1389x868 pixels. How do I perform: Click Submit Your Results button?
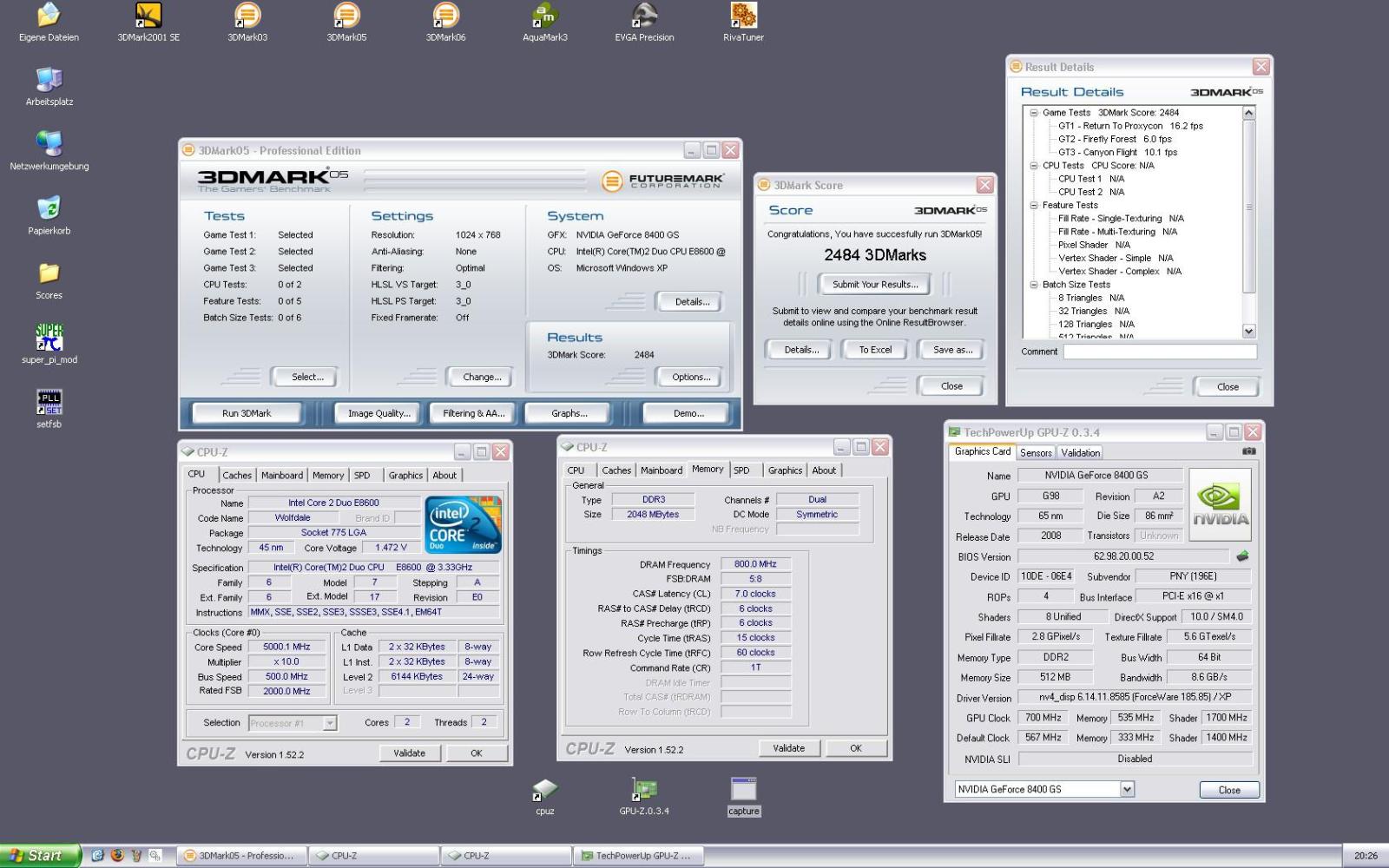(875, 284)
